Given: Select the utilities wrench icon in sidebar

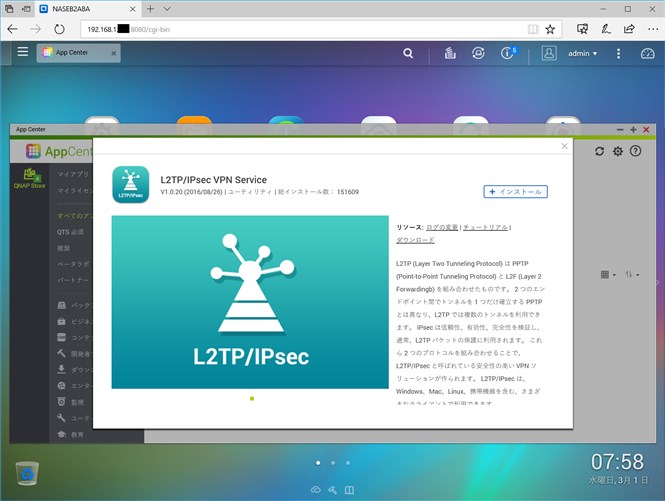Looking at the screenshot, I should (62, 418).
